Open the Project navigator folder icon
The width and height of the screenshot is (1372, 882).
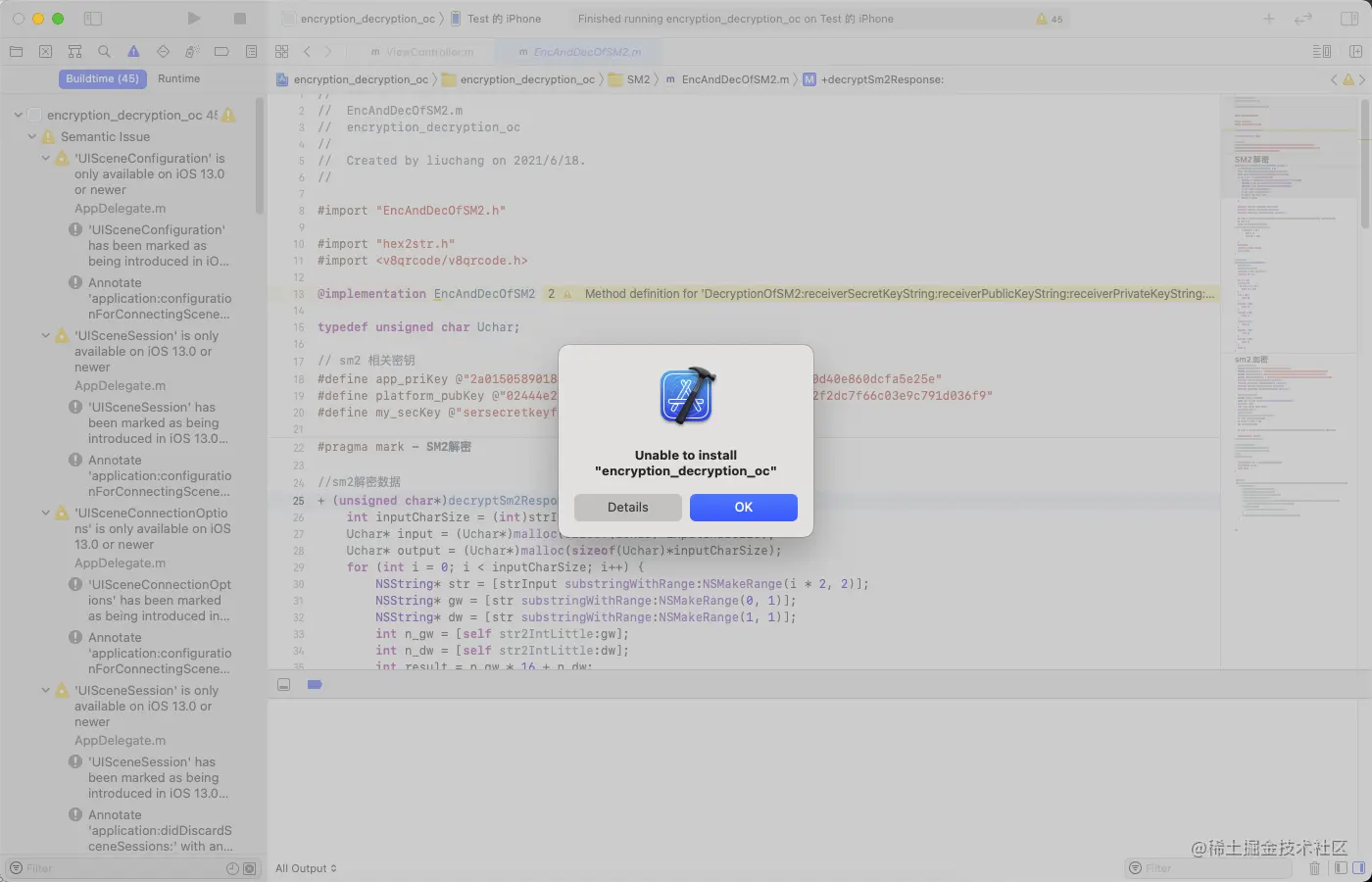(16, 51)
